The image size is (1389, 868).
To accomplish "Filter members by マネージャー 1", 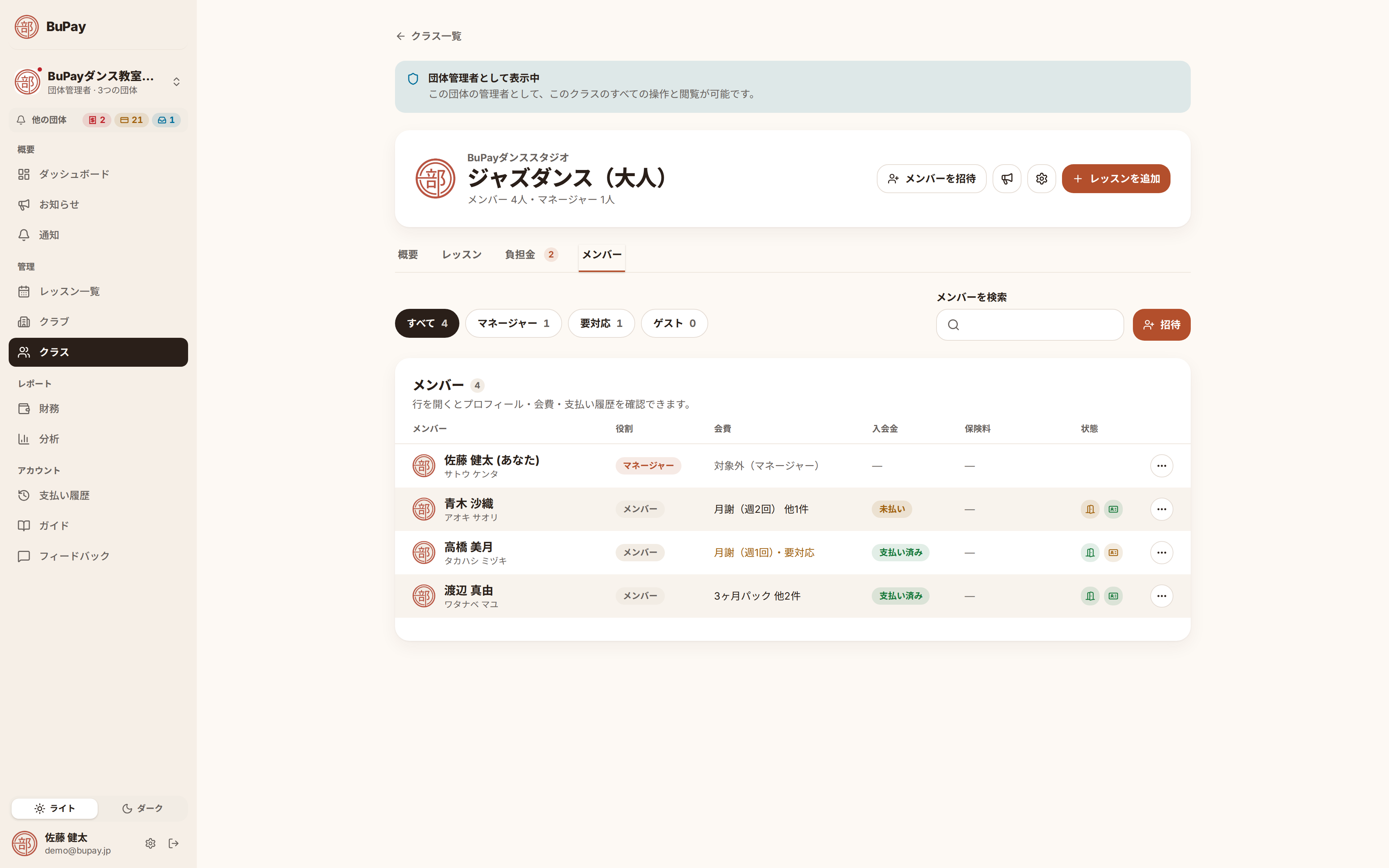I will click(x=513, y=323).
